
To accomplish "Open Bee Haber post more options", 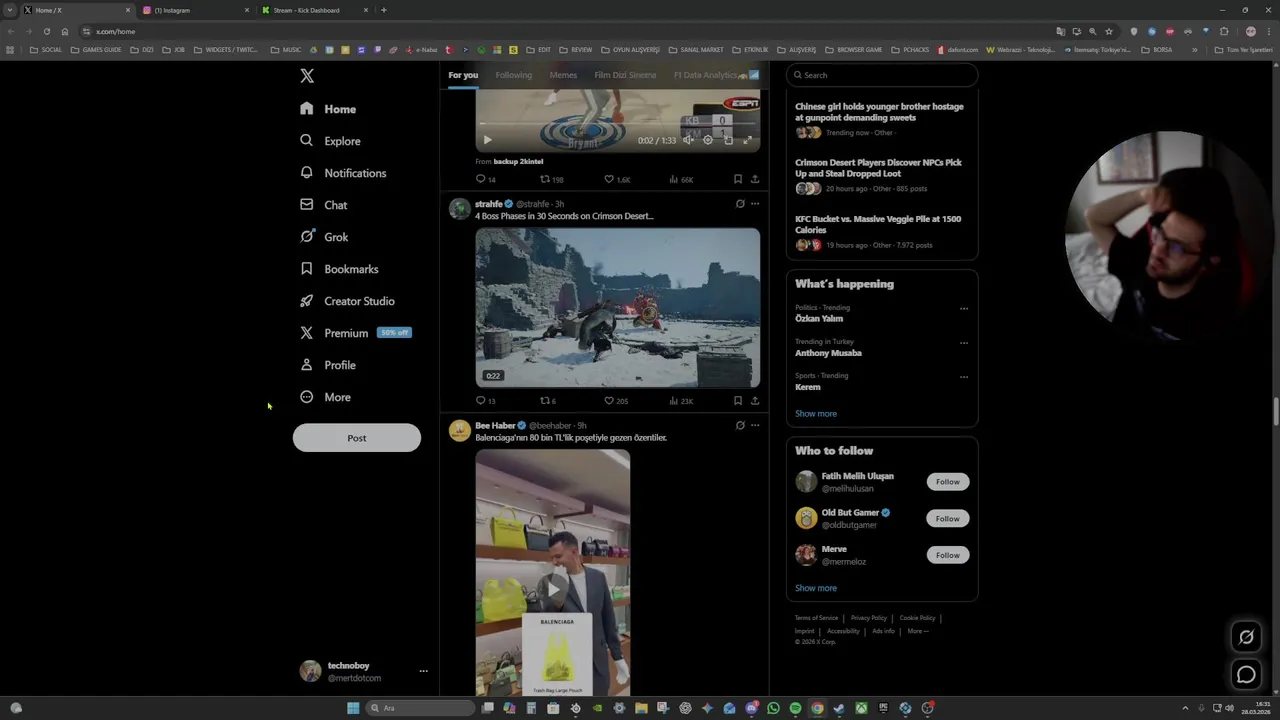I will (755, 425).
